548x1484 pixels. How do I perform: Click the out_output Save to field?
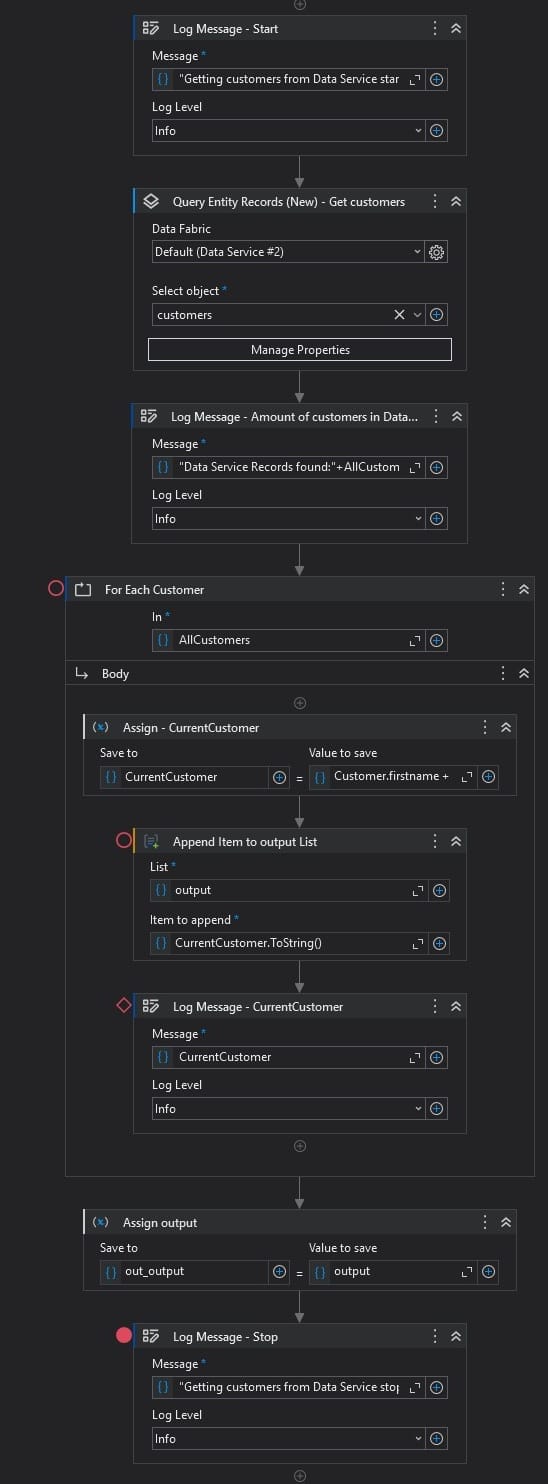[184, 1272]
